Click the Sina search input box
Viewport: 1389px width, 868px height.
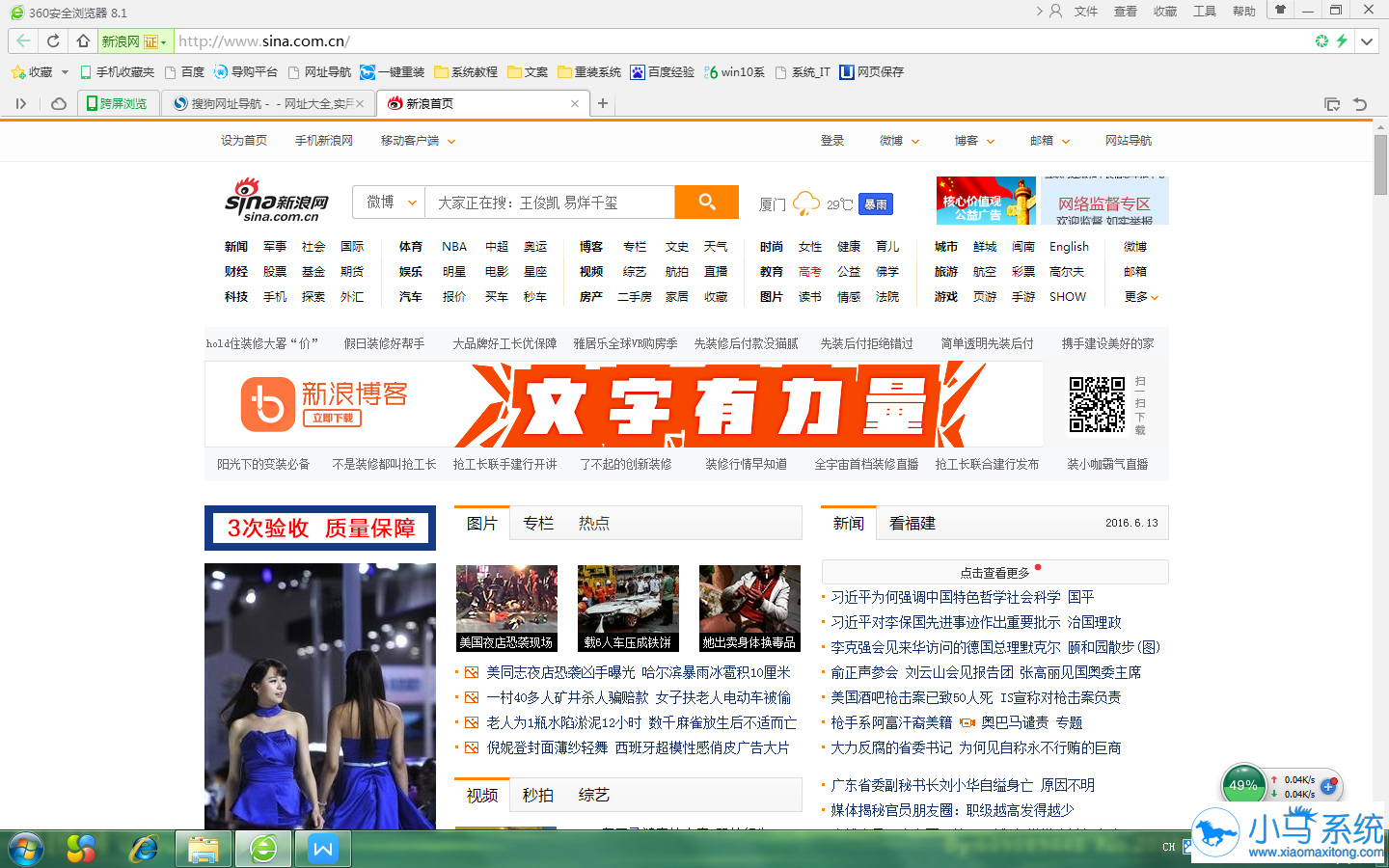pos(550,203)
